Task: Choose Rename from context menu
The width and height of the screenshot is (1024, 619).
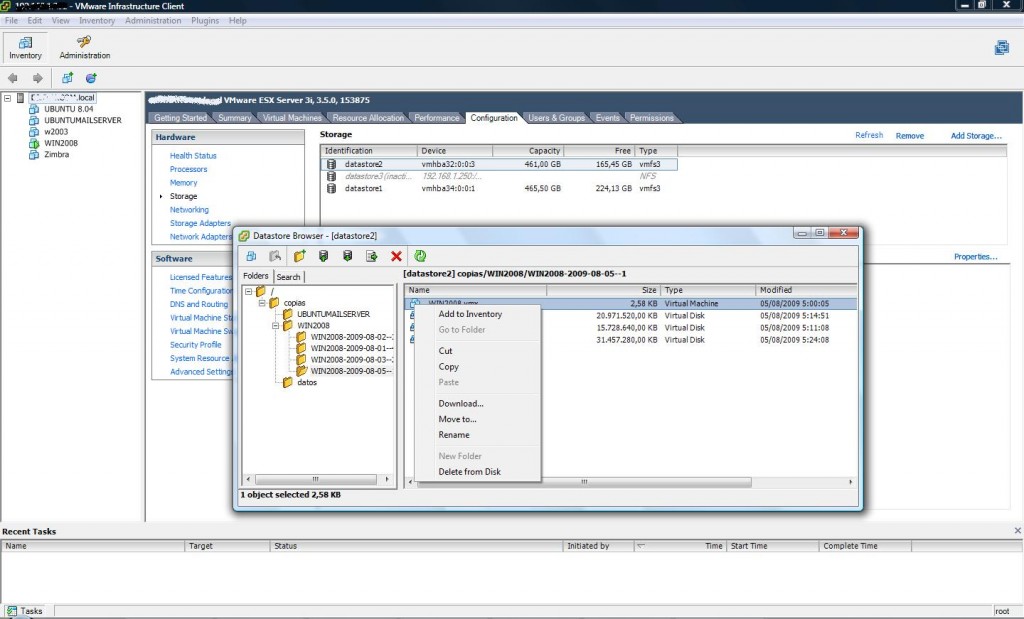Action: 454,435
